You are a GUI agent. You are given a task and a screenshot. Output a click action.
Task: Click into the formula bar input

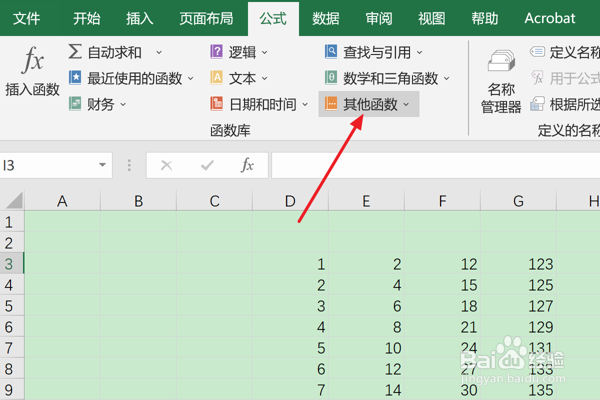pyautogui.click(x=435, y=165)
